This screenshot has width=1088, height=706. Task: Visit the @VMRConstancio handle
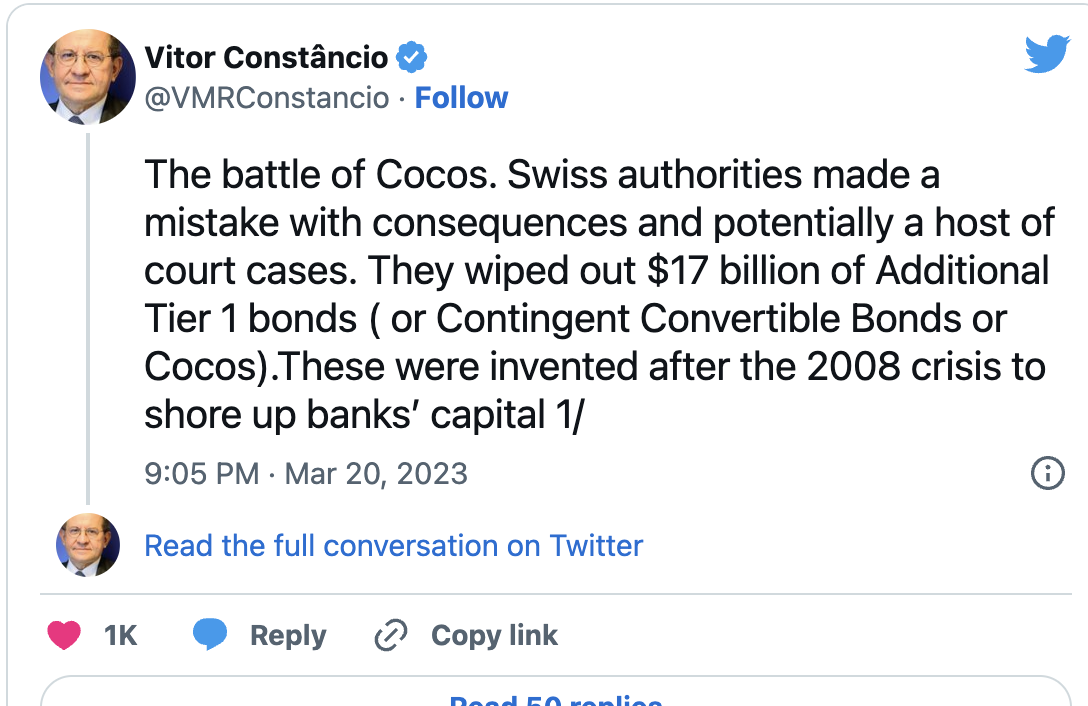point(267,98)
